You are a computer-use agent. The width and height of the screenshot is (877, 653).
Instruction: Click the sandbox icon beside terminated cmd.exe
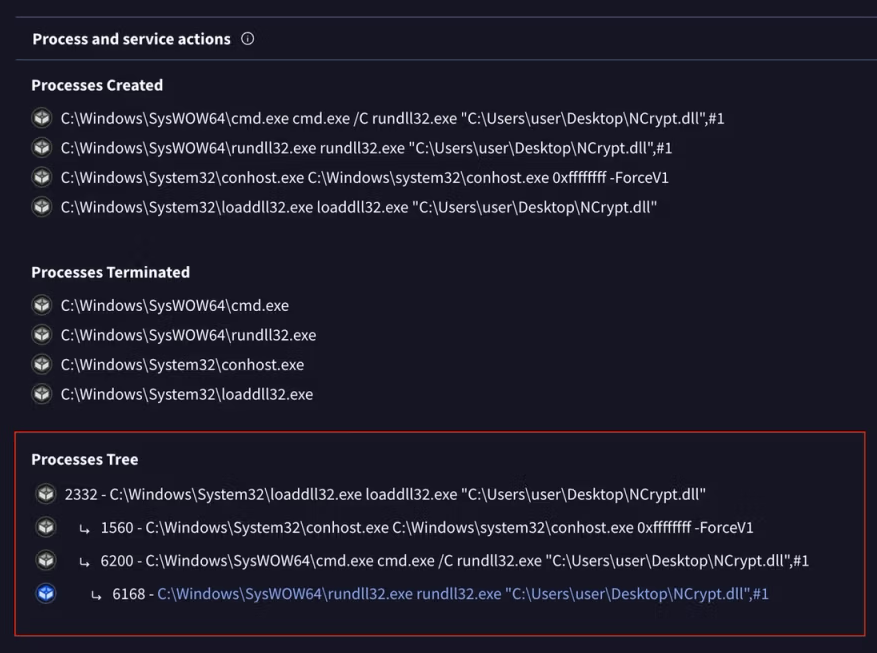(x=41, y=305)
